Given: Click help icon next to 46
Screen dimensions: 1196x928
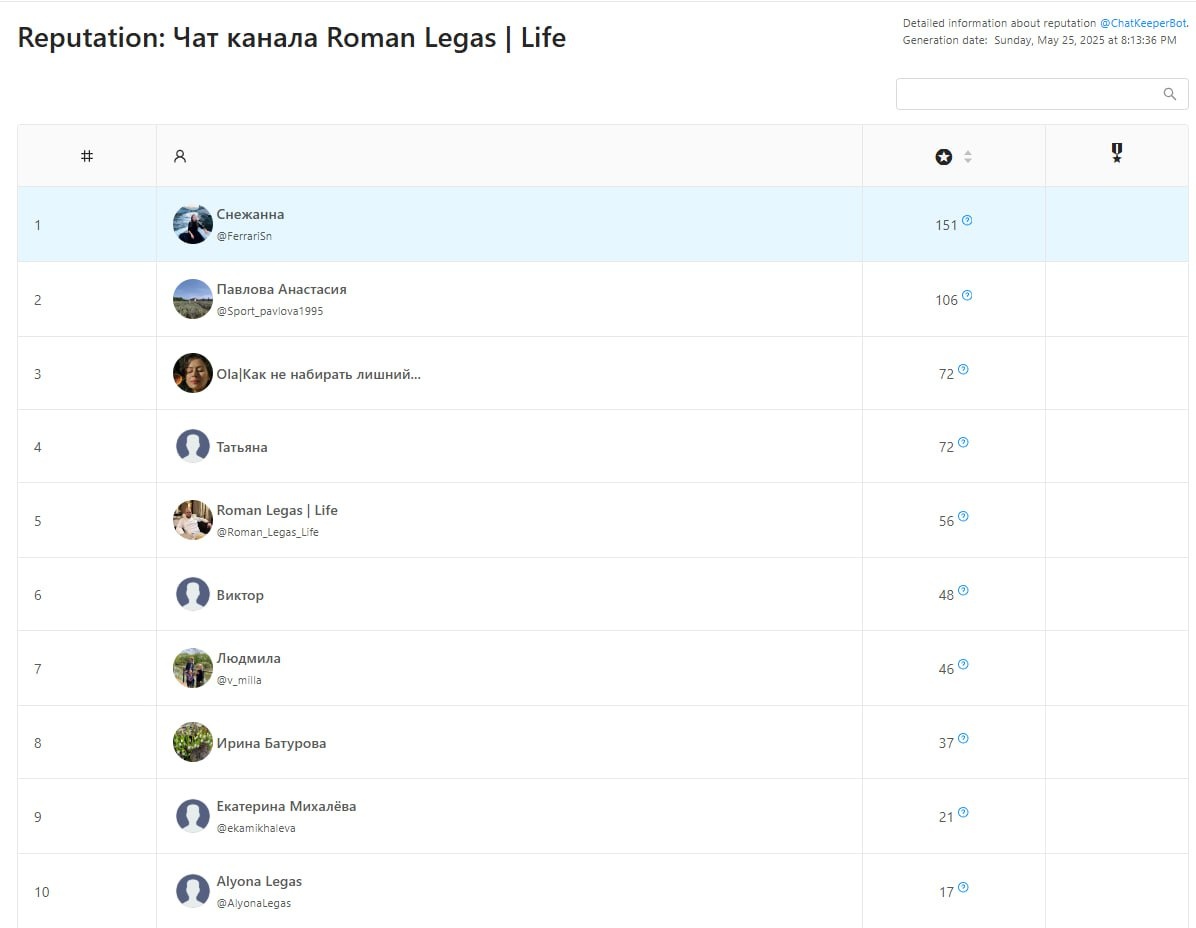Looking at the screenshot, I should pos(963,664).
